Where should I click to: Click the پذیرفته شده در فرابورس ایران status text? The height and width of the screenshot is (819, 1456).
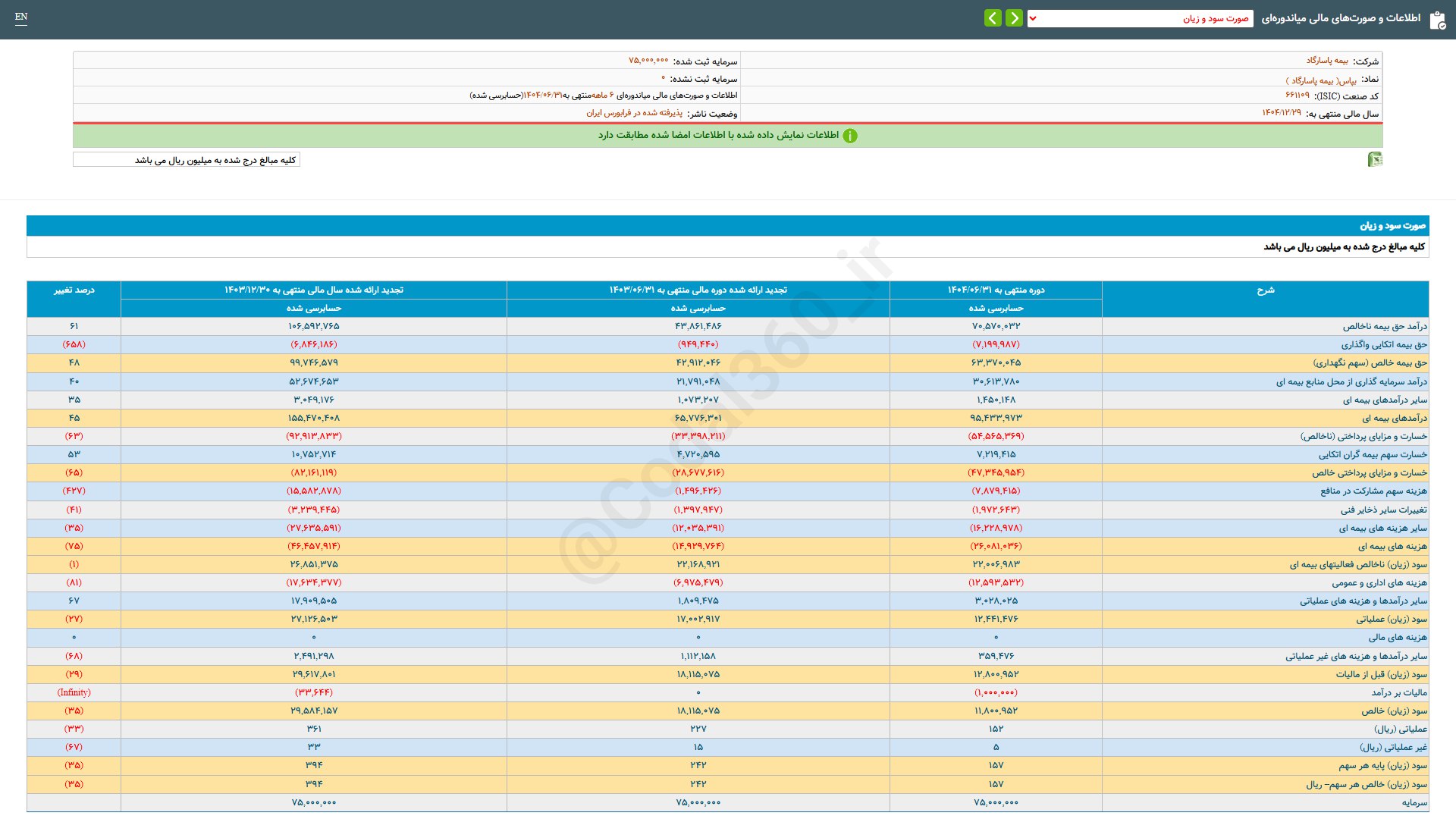[634, 113]
